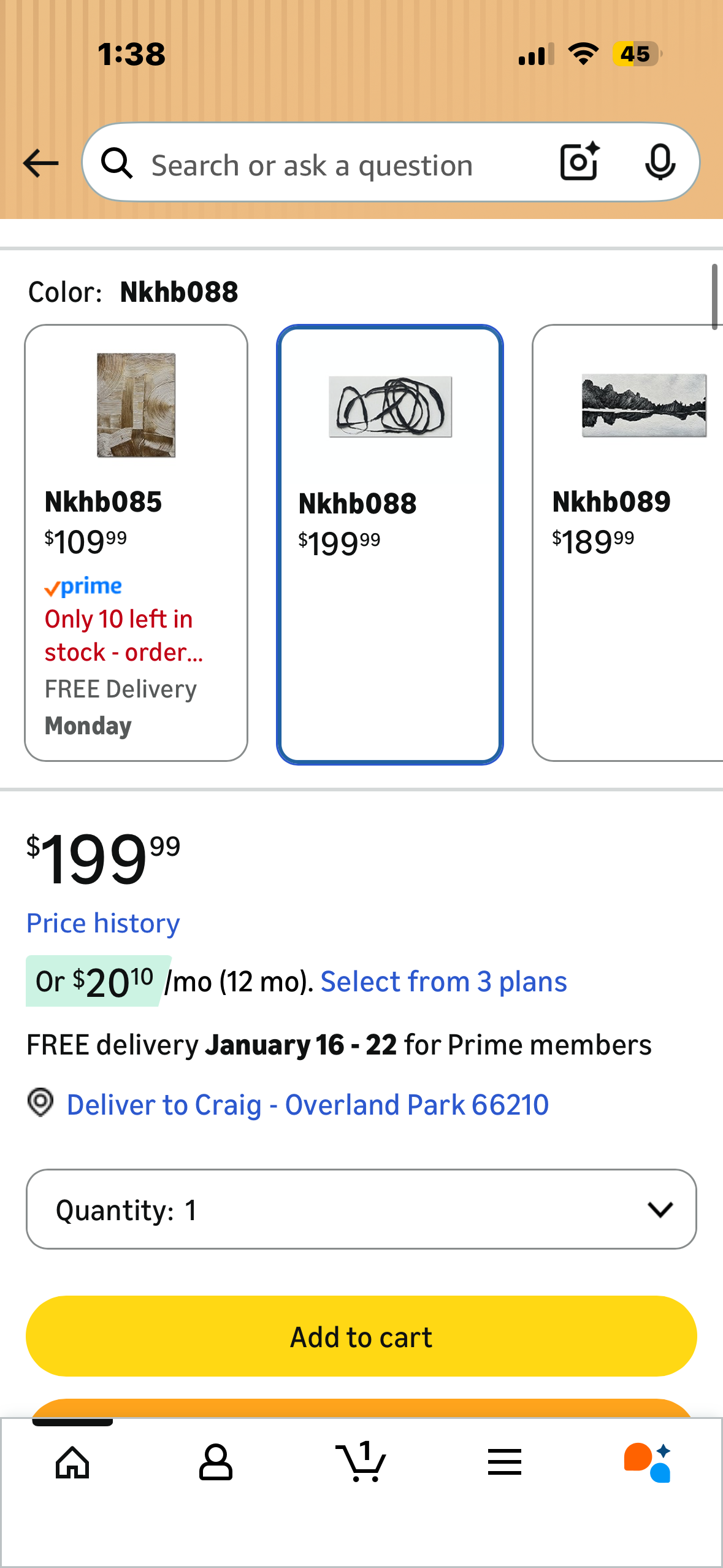Open Select from 3 plans link
The height and width of the screenshot is (1568, 723).
coord(443,982)
